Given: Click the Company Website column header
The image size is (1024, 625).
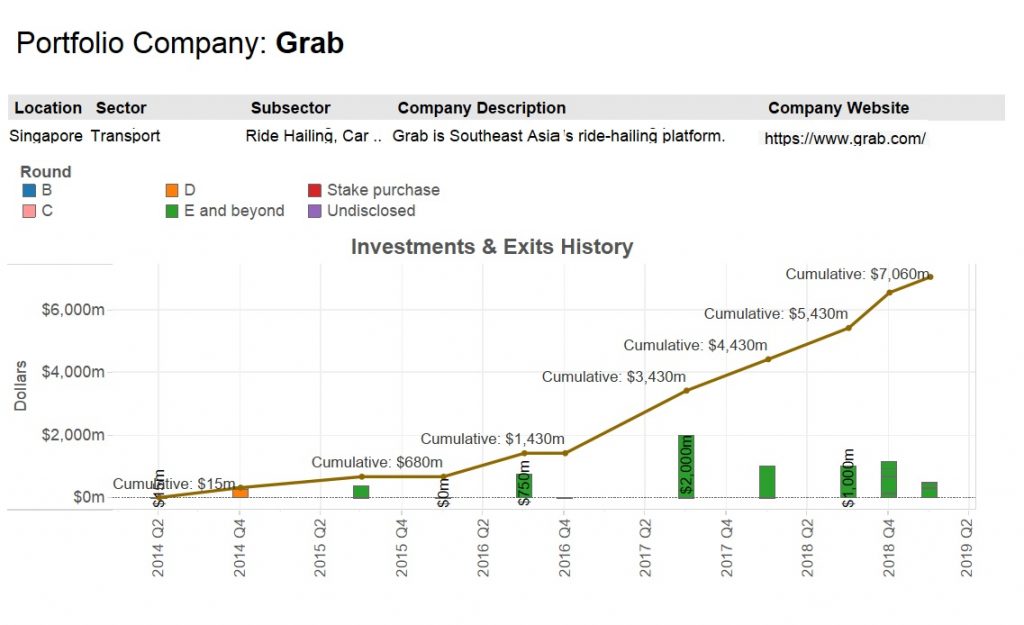Looking at the screenshot, I should pyautogui.click(x=838, y=108).
